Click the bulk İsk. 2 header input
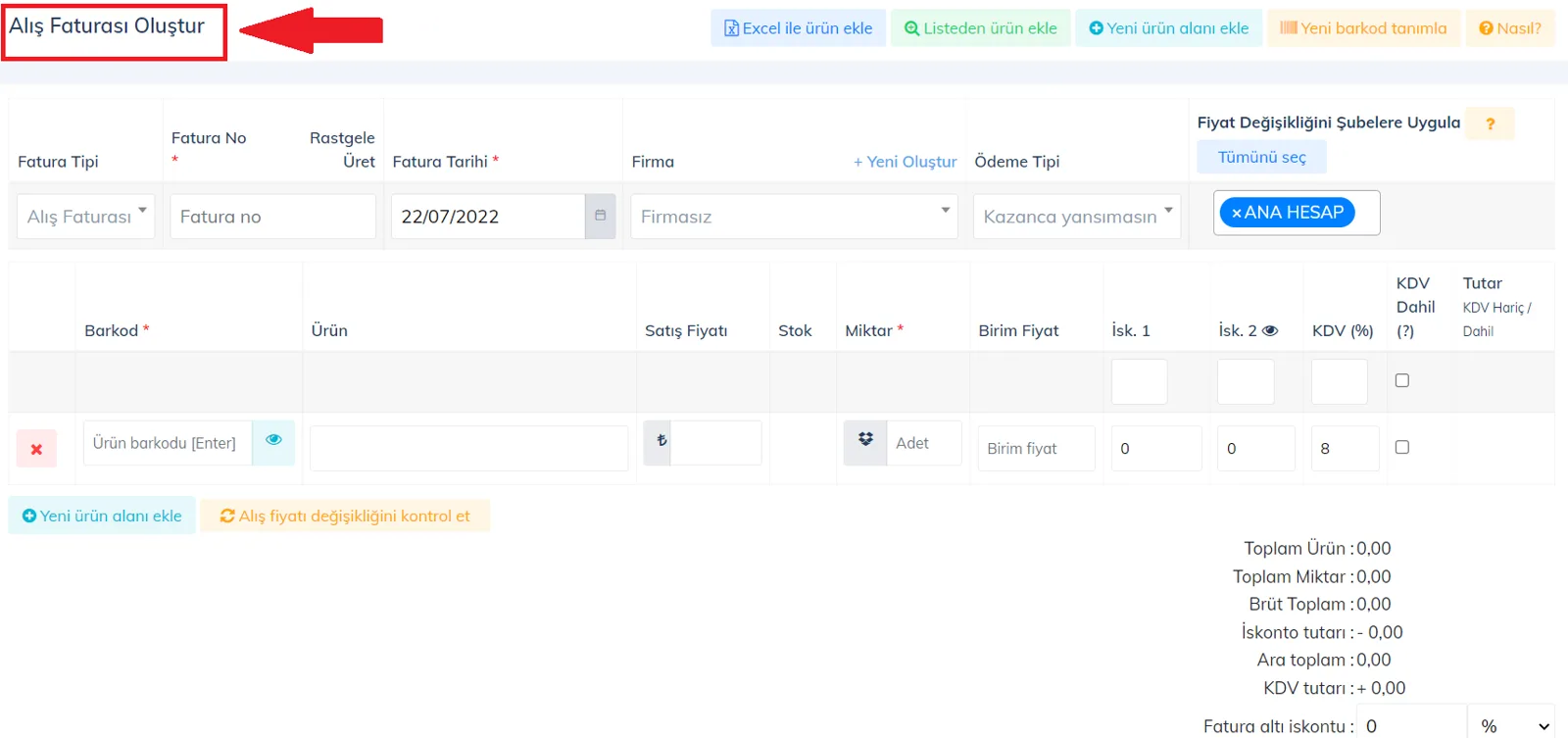 pyautogui.click(x=1246, y=382)
